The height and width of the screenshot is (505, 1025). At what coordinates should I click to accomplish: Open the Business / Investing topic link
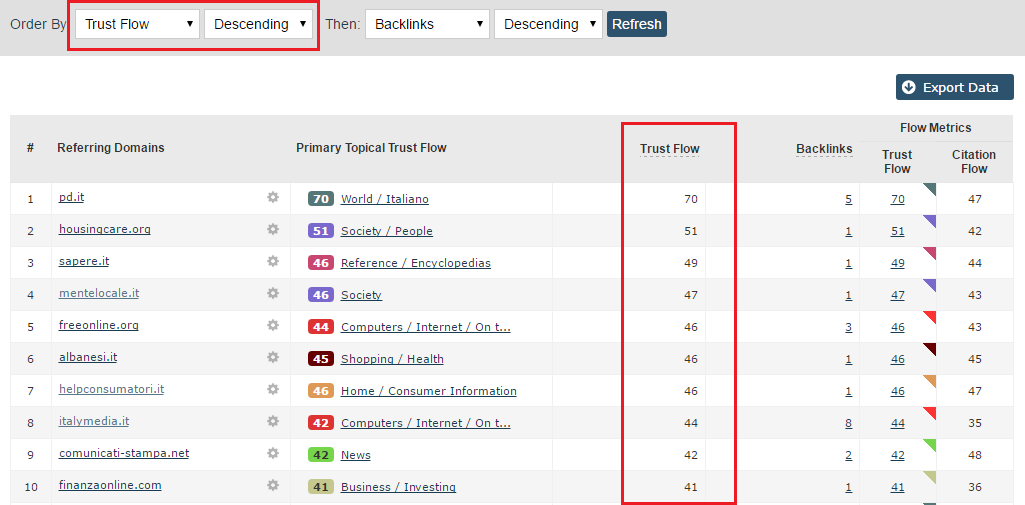point(398,487)
